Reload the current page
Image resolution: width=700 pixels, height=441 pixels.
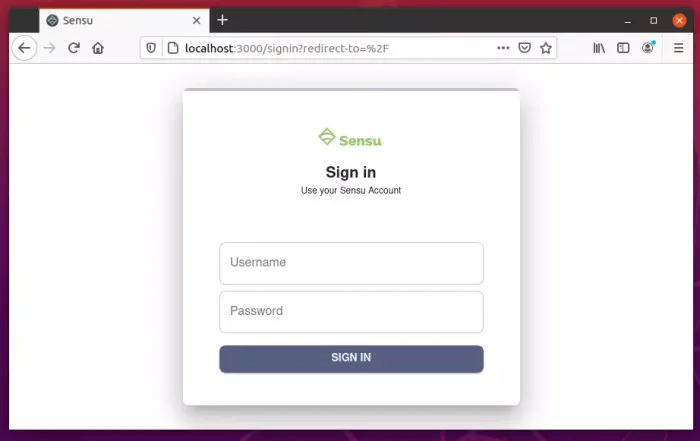coord(74,48)
